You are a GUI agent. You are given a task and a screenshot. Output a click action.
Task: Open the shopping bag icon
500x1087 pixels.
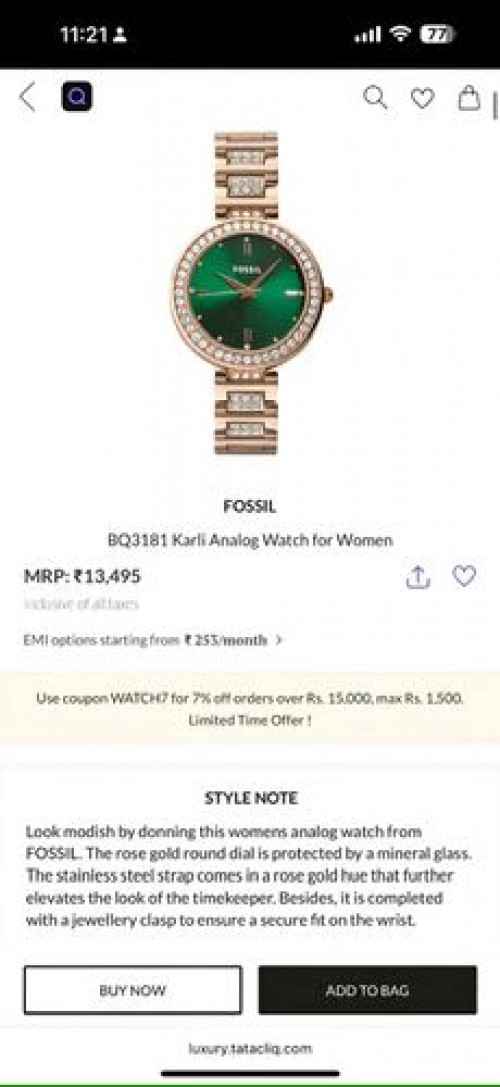tap(469, 98)
